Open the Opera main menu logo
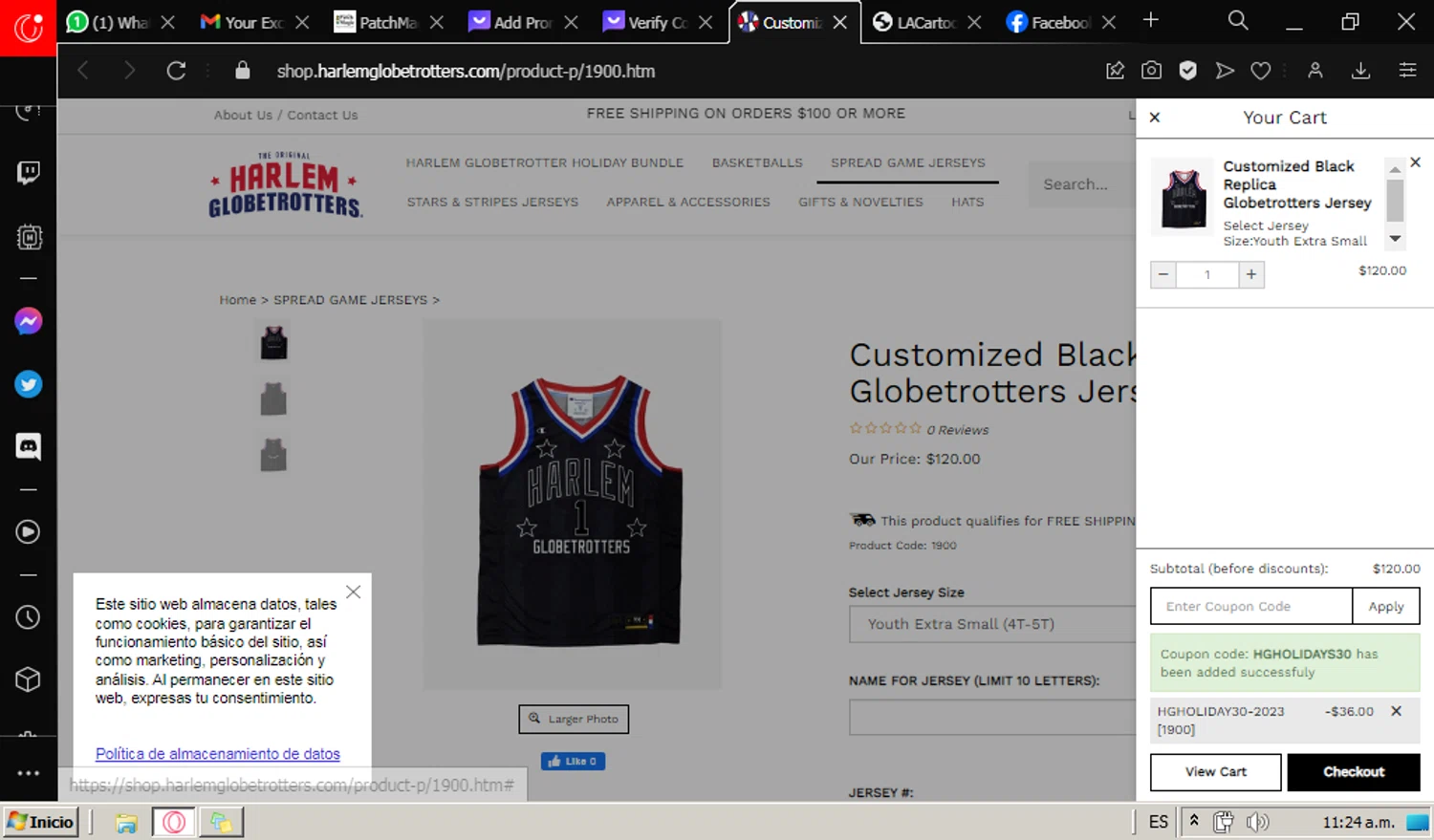 pos(28,28)
